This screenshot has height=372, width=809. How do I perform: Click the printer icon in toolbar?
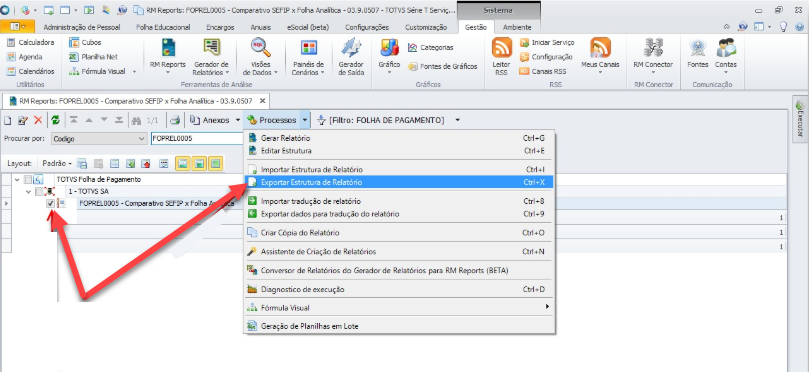click(175, 120)
